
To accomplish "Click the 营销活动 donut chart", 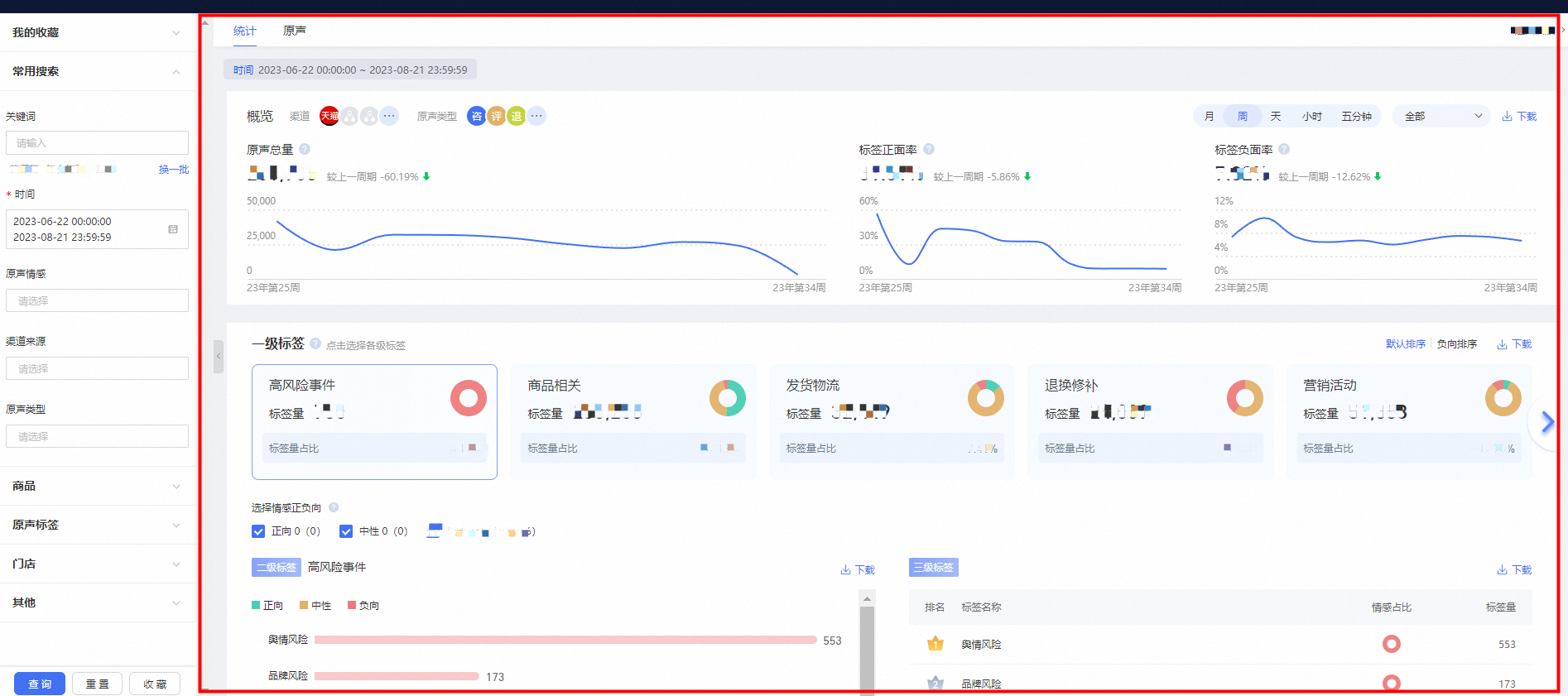I will click(x=1503, y=398).
